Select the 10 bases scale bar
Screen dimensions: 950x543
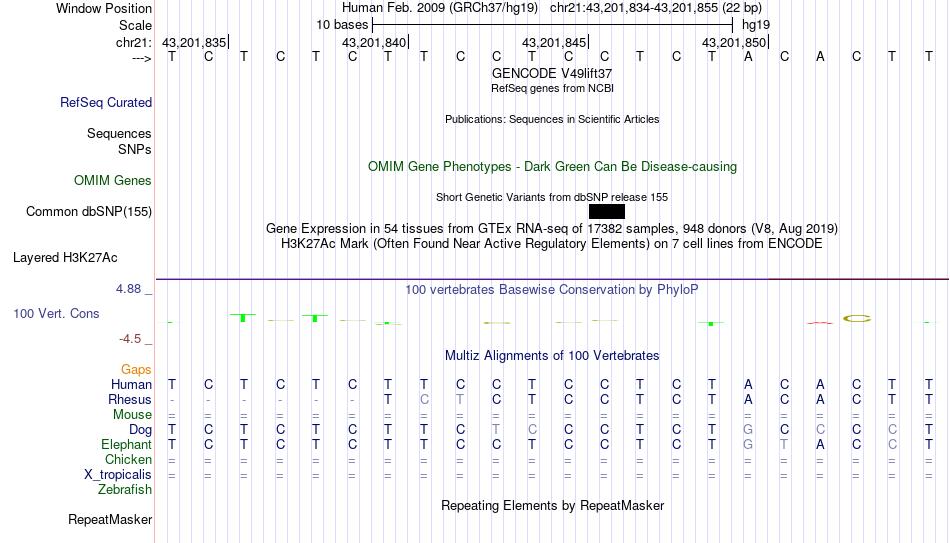tap(552, 25)
